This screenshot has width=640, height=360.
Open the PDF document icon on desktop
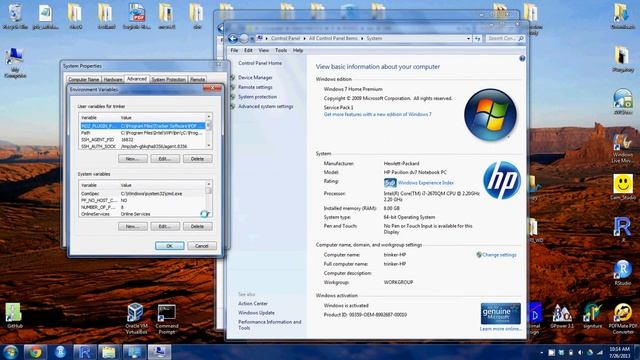[137, 16]
